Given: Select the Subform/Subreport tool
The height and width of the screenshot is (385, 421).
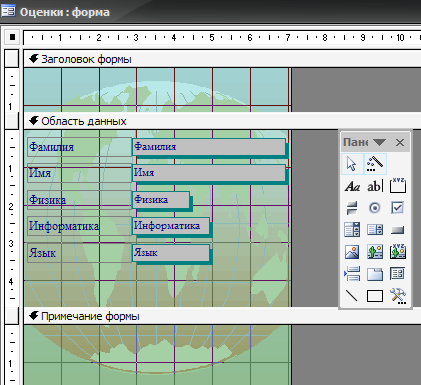Looking at the screenshot, I should point(398,274).
